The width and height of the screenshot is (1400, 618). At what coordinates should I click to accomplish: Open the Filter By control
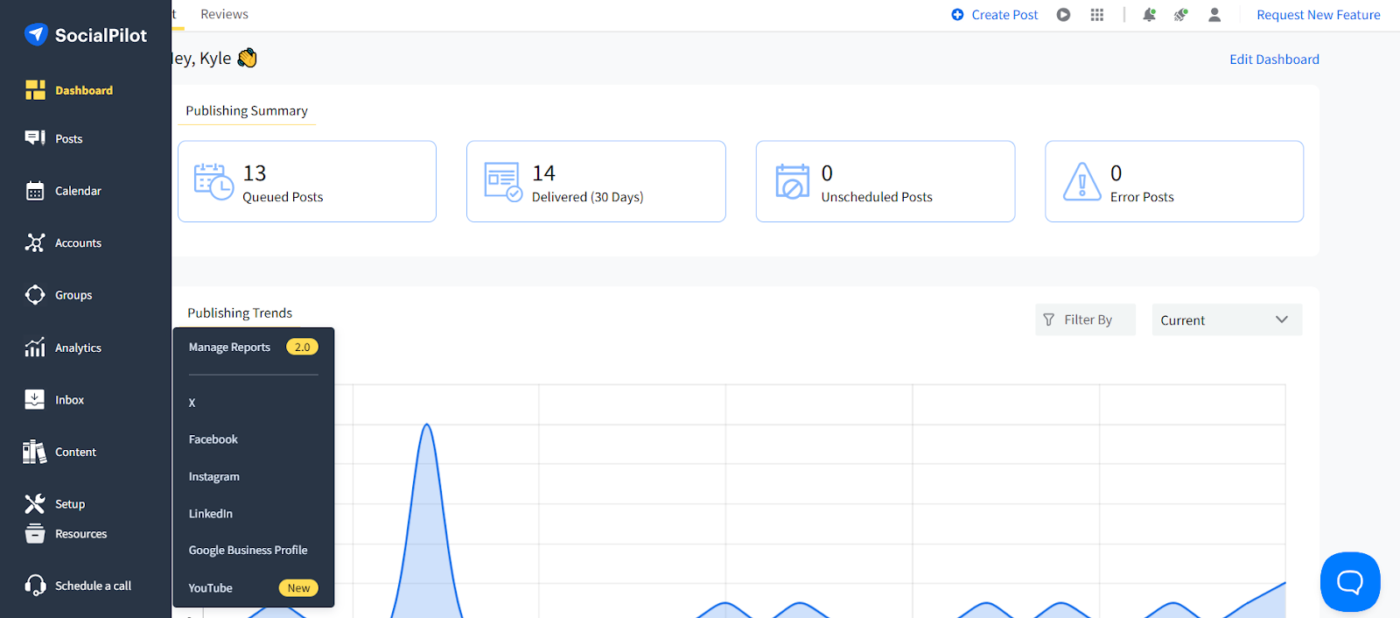click(x=1085, y=320)
